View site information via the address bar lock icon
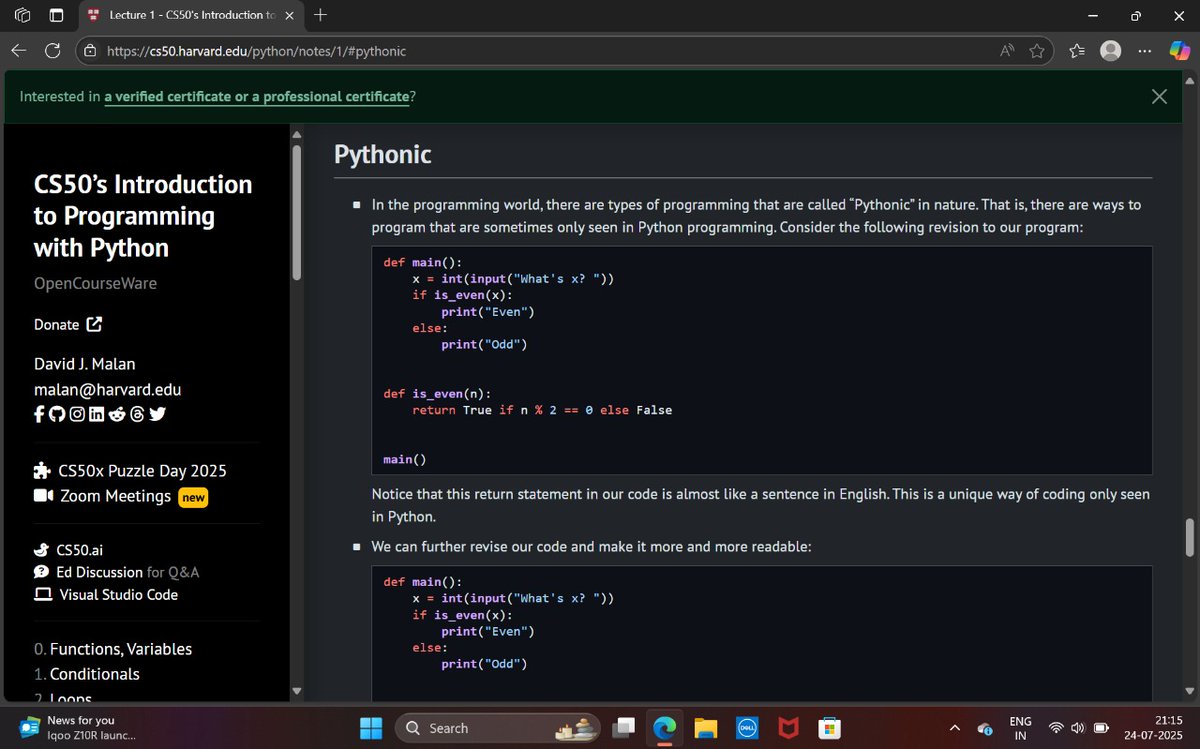Screen dimensions: 1200x749 pos(90,51)
